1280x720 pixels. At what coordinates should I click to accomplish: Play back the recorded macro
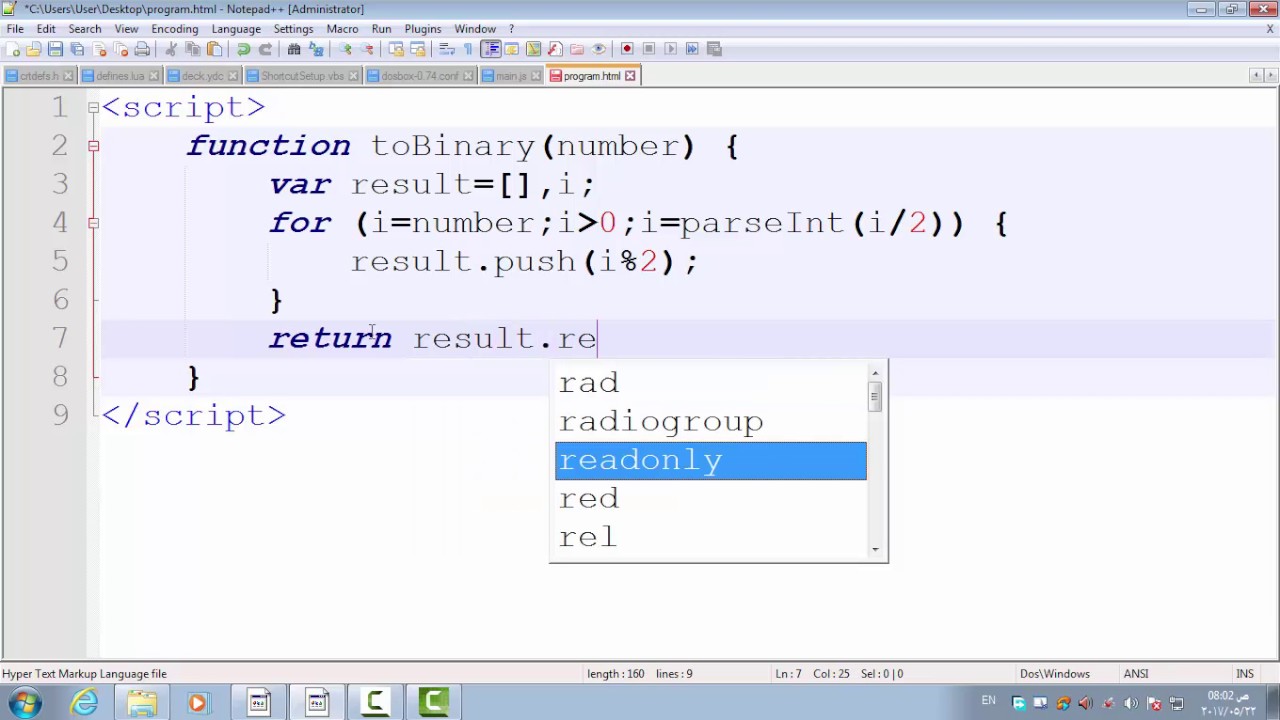pos(670,49)
